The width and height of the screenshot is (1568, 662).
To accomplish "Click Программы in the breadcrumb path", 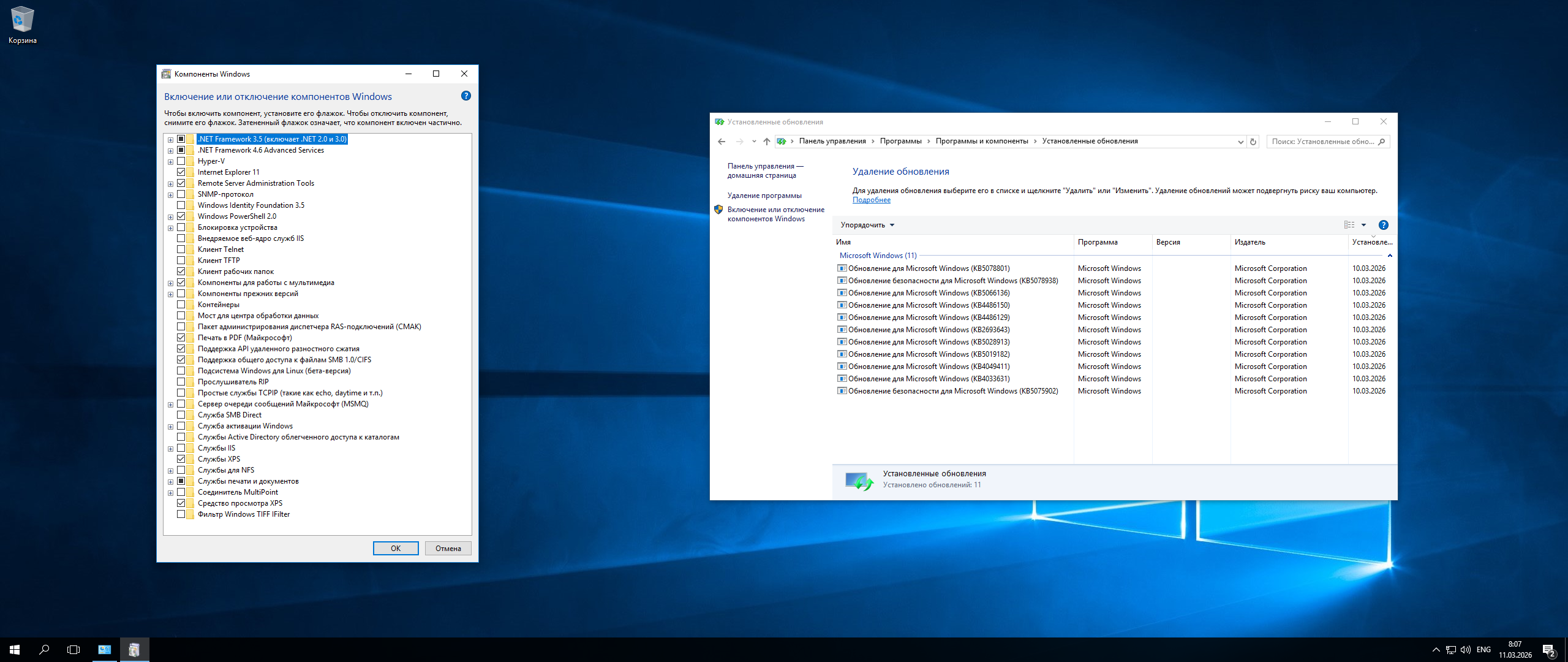I will tap(900, 141).
